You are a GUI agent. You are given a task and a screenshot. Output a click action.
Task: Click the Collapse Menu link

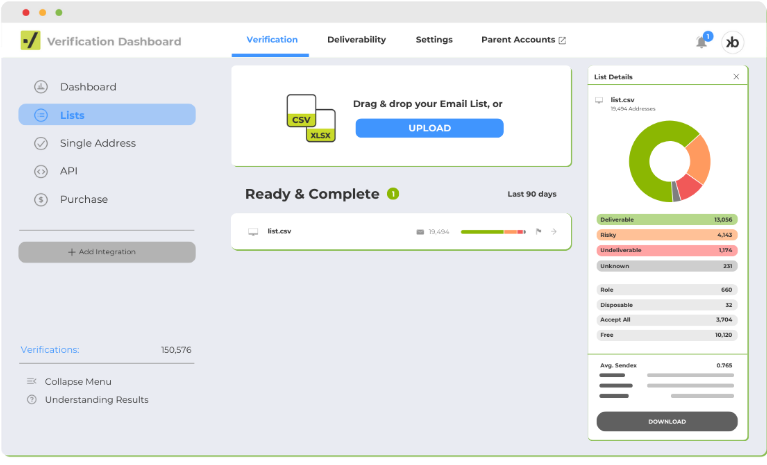click(78, 381)
